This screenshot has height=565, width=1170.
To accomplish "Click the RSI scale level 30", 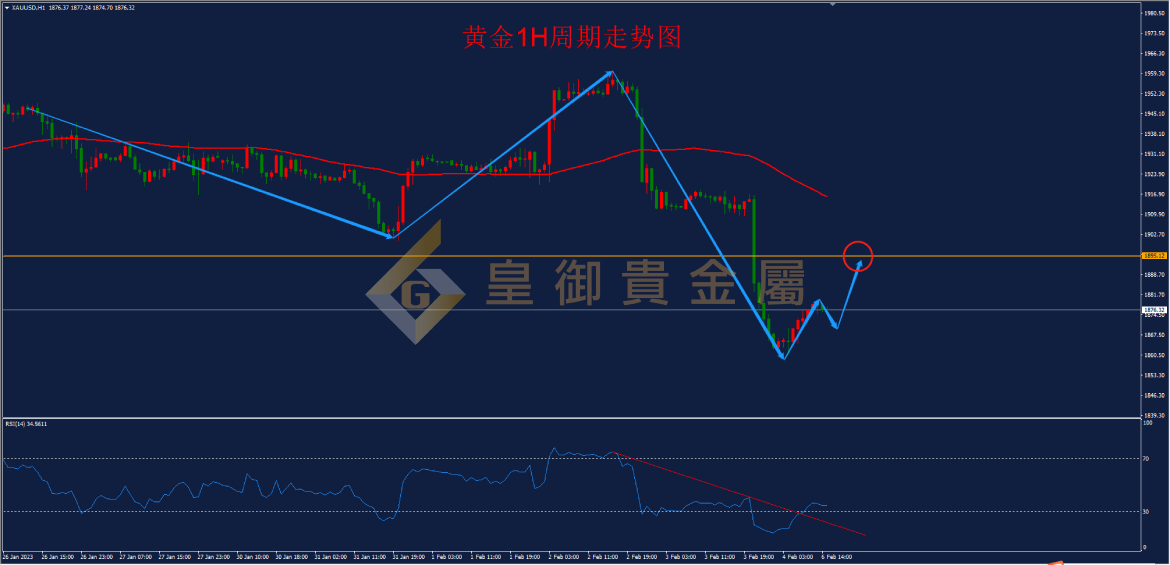I will point(1147,511).
